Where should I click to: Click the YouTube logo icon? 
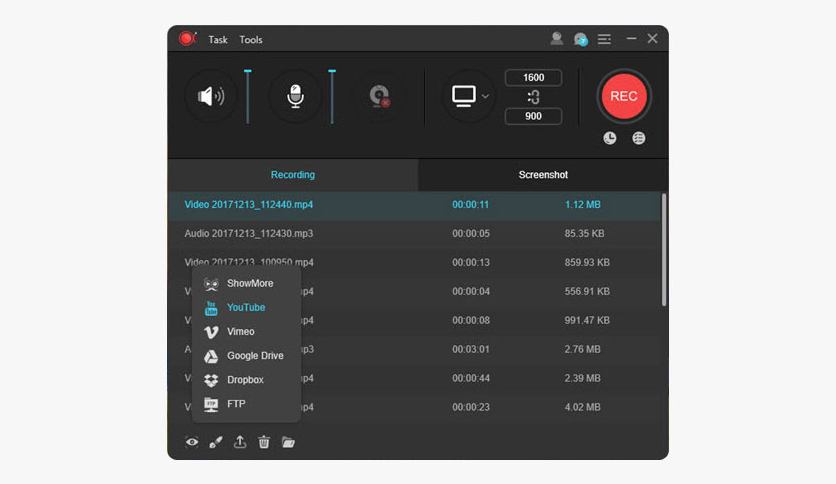(211, 308)
